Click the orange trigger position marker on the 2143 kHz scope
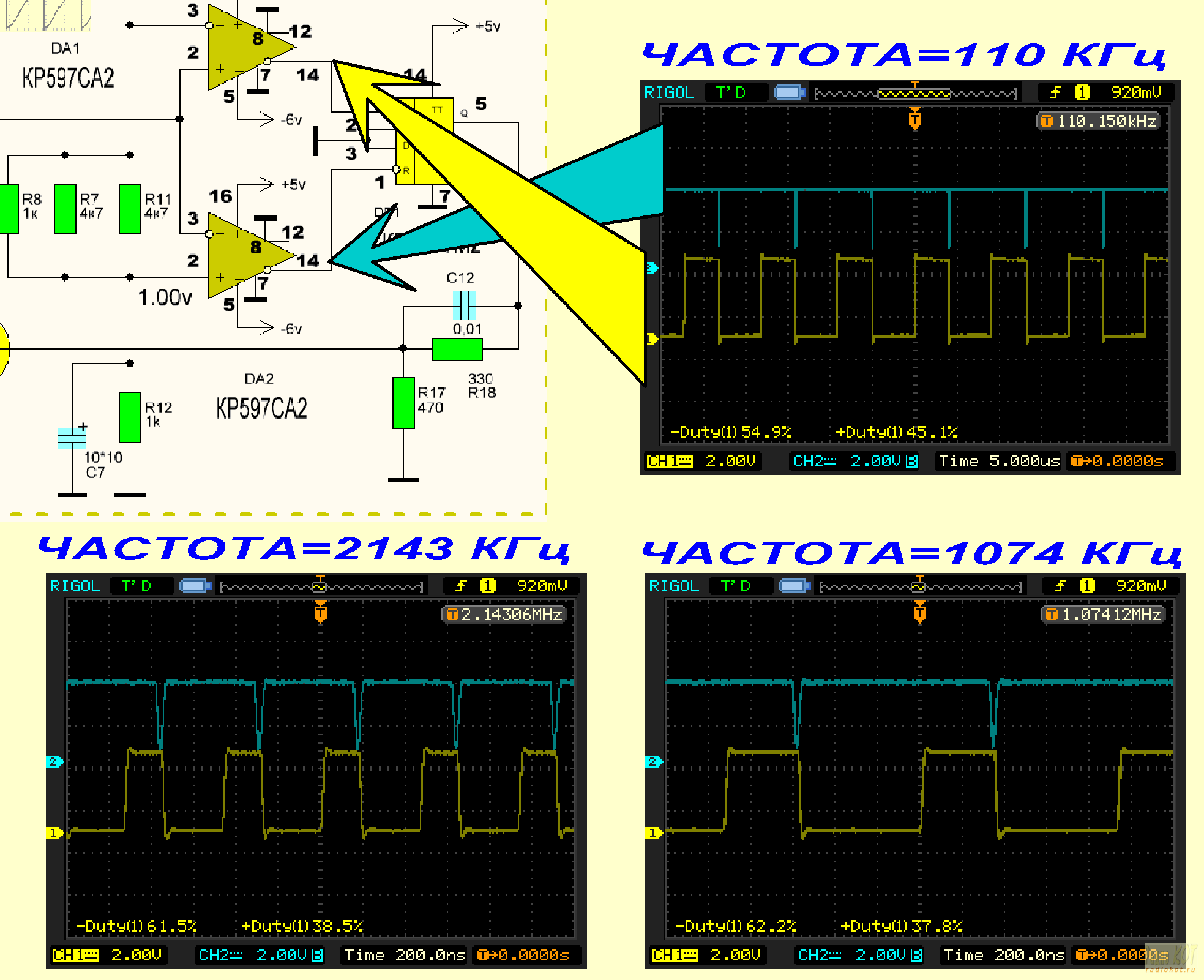 [x=320, y=611]
